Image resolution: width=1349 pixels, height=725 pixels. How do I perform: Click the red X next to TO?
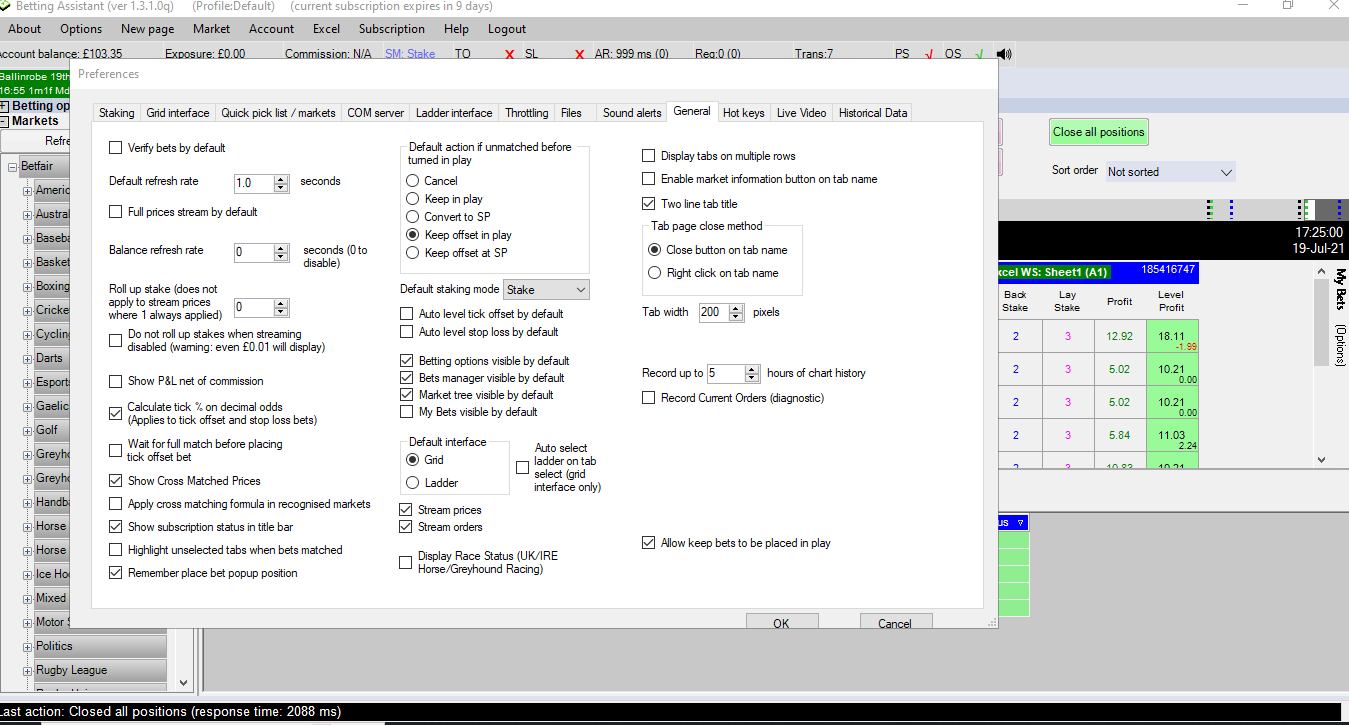pyautogui.click(x=510, y=54)
